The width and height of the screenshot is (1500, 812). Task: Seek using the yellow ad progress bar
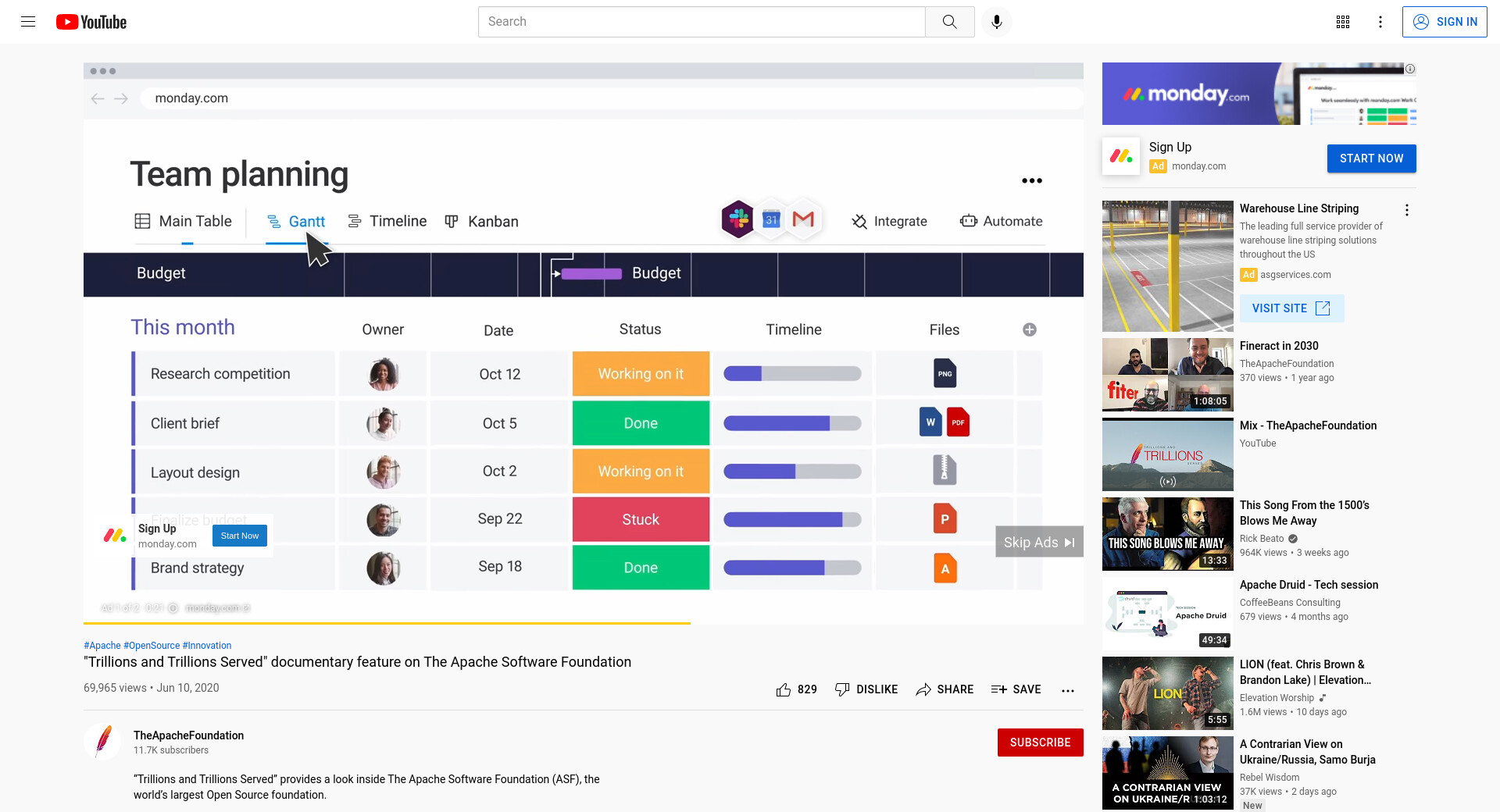[583, 623]
